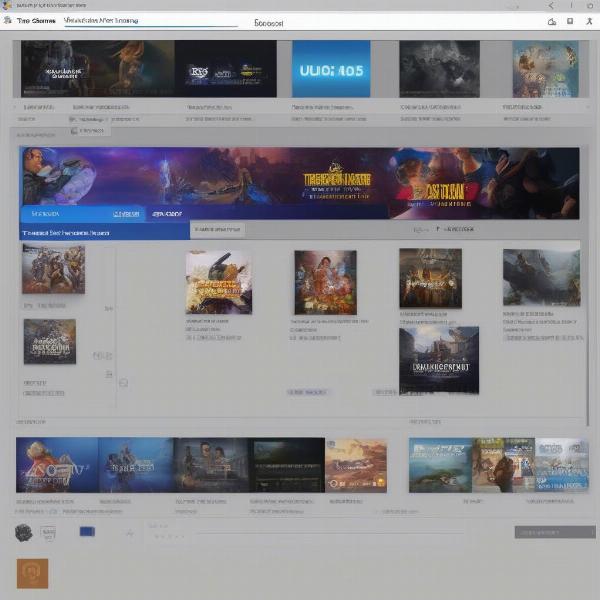This screenshot has width=600, height=600.
Task: Open the misty gray-green landscape game cover
Action: 541,277
